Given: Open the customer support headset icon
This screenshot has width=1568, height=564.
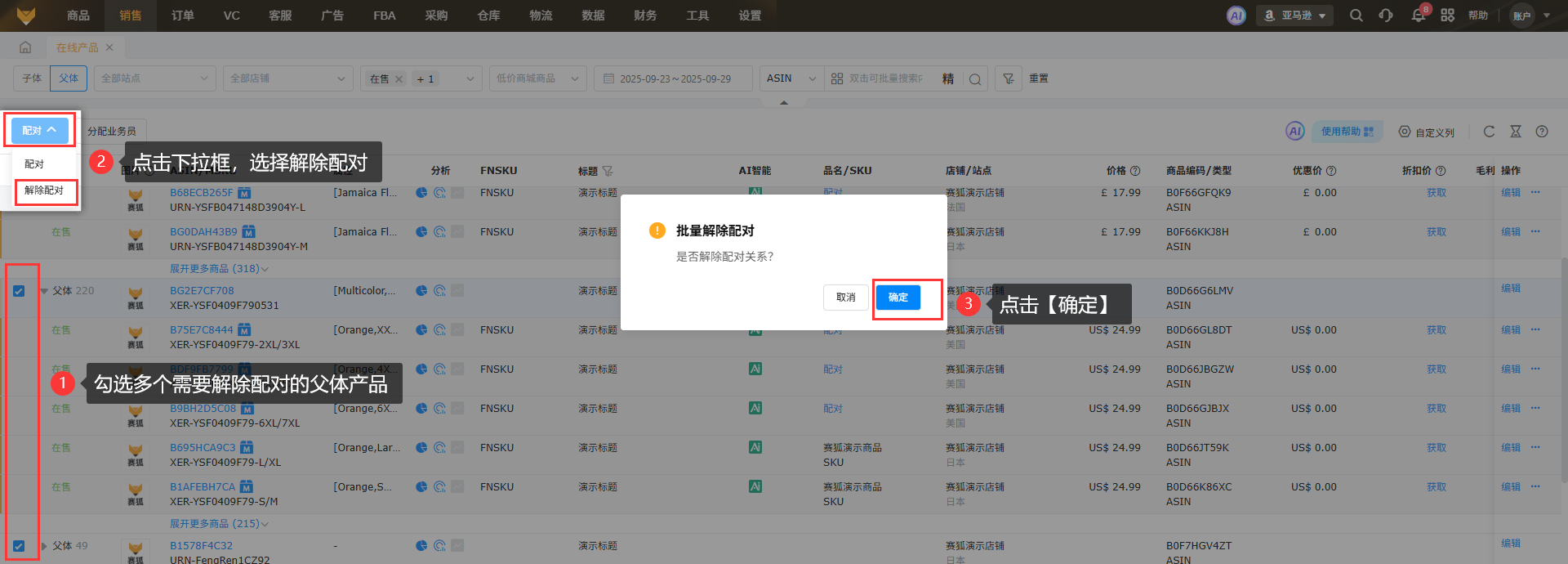Looking at the screenshot, I should (x=1386, y=16).
